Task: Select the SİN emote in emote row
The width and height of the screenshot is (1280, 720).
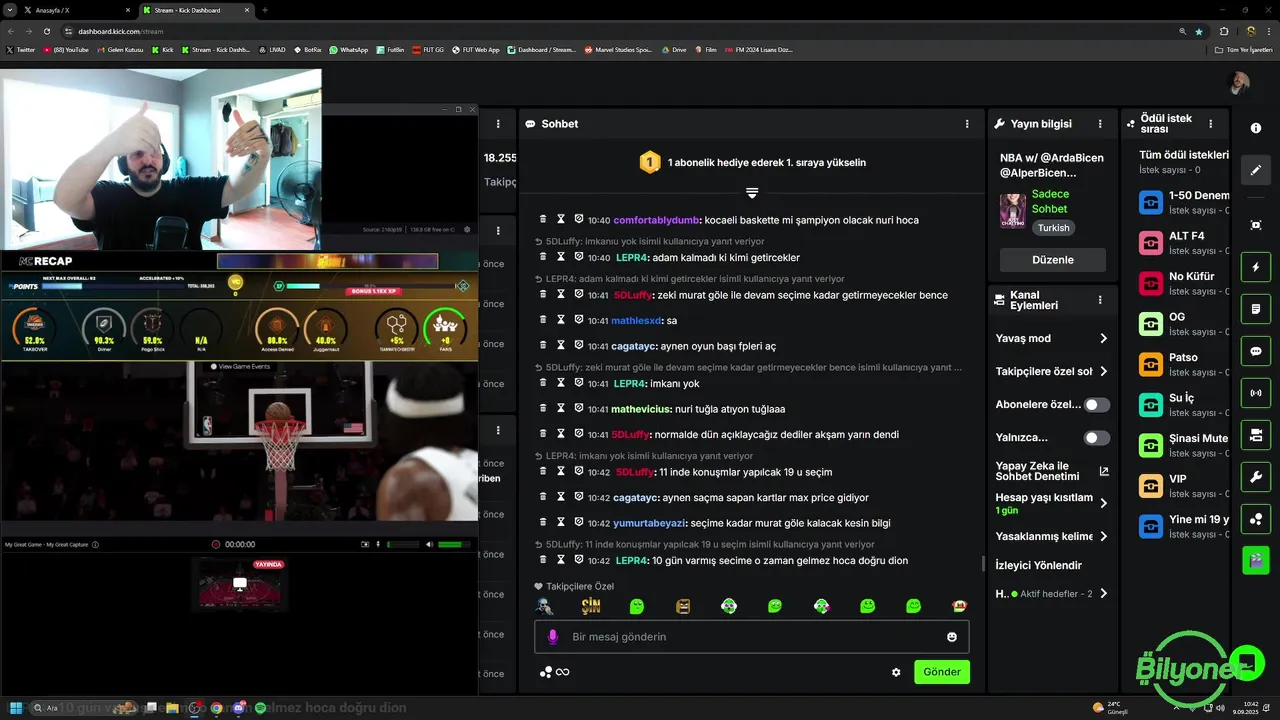Action: tap(591, 606)
